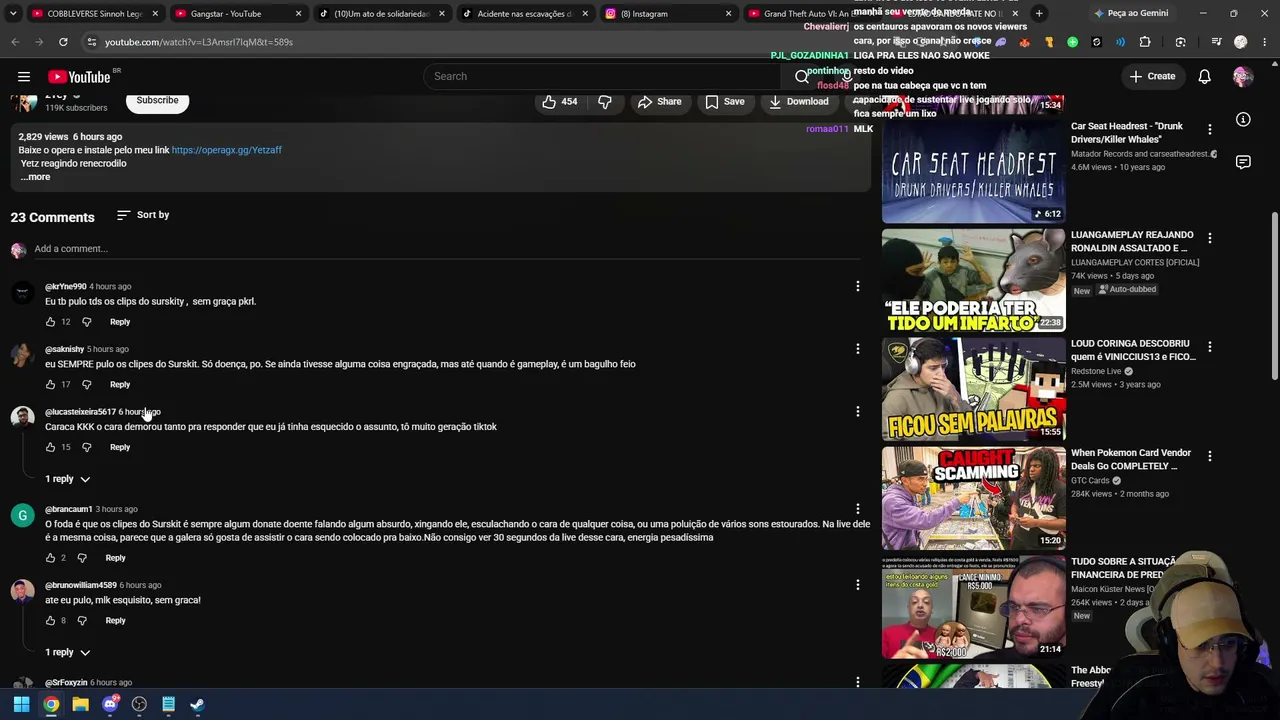Switch to the Grand Theft Auto VI tab
The image size is (1280, 720).
(806, 14)
